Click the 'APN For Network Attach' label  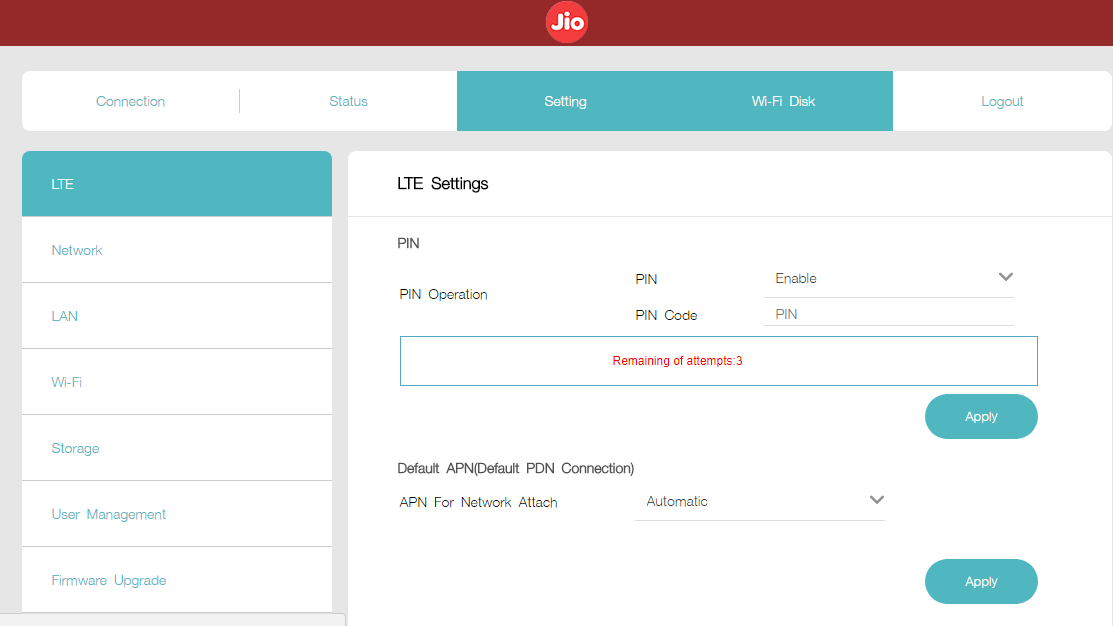click(478, 503)
